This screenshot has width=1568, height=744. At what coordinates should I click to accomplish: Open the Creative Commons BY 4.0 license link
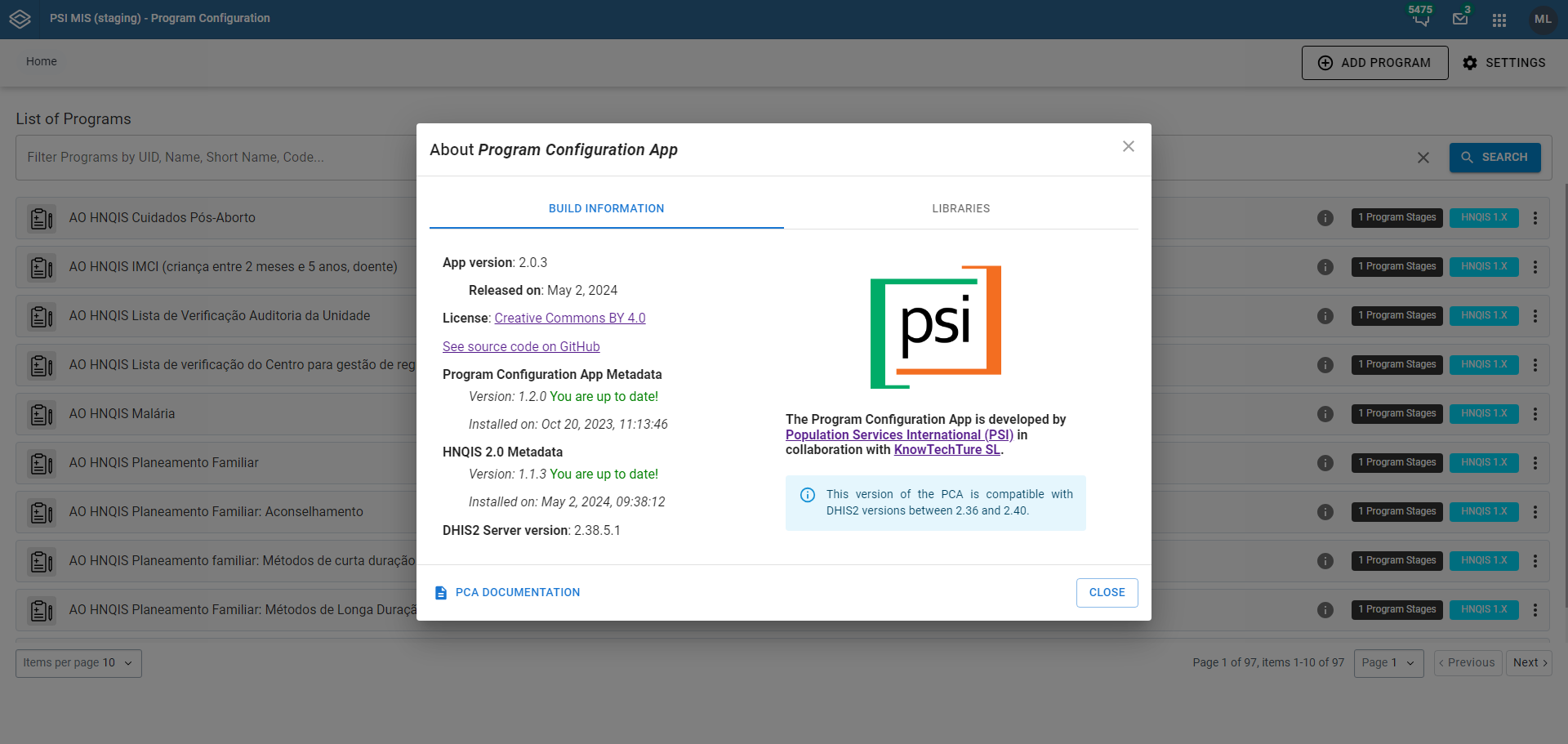(x=569, y=318)
